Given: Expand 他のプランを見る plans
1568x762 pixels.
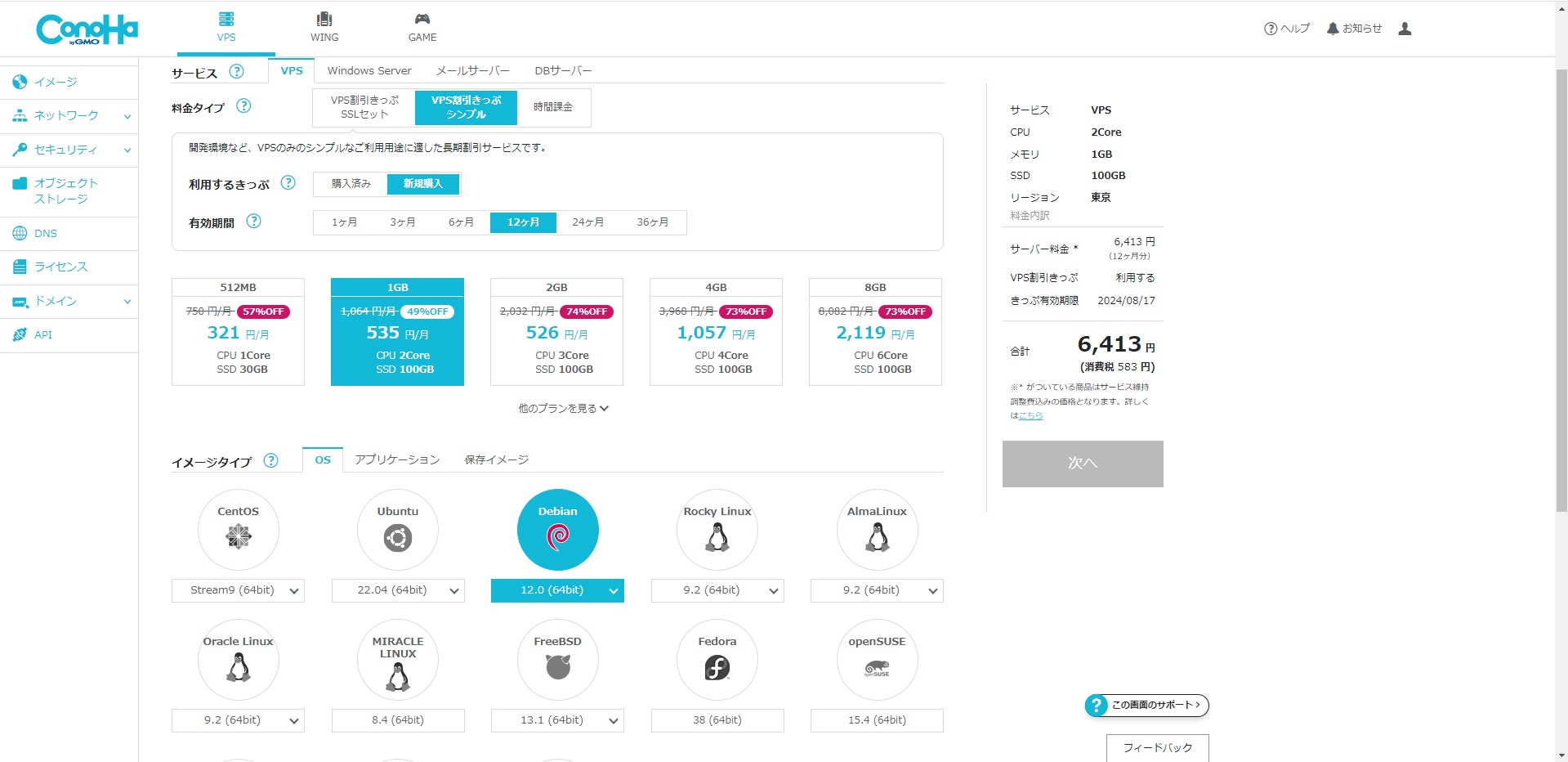Looking at the screenshot, I should tap(563, 408).
